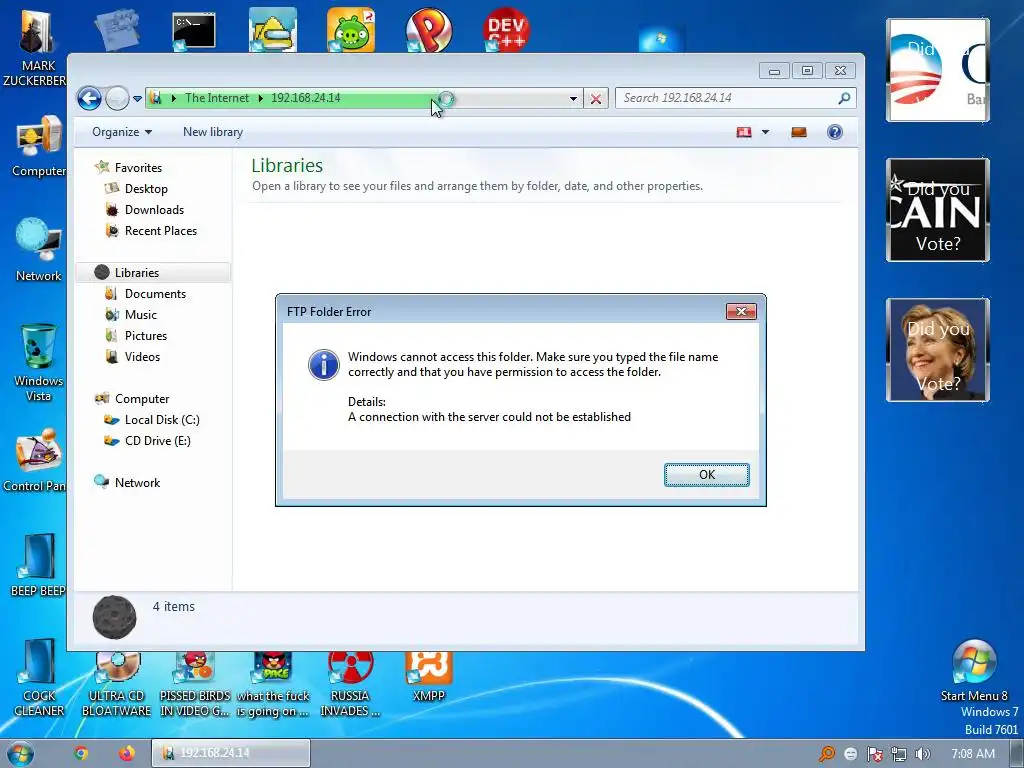This screenshot has height=768, width=1024.
Task: Click the MARK ZUCKERBERG desktop icon
Action: (x=36, y=49)
